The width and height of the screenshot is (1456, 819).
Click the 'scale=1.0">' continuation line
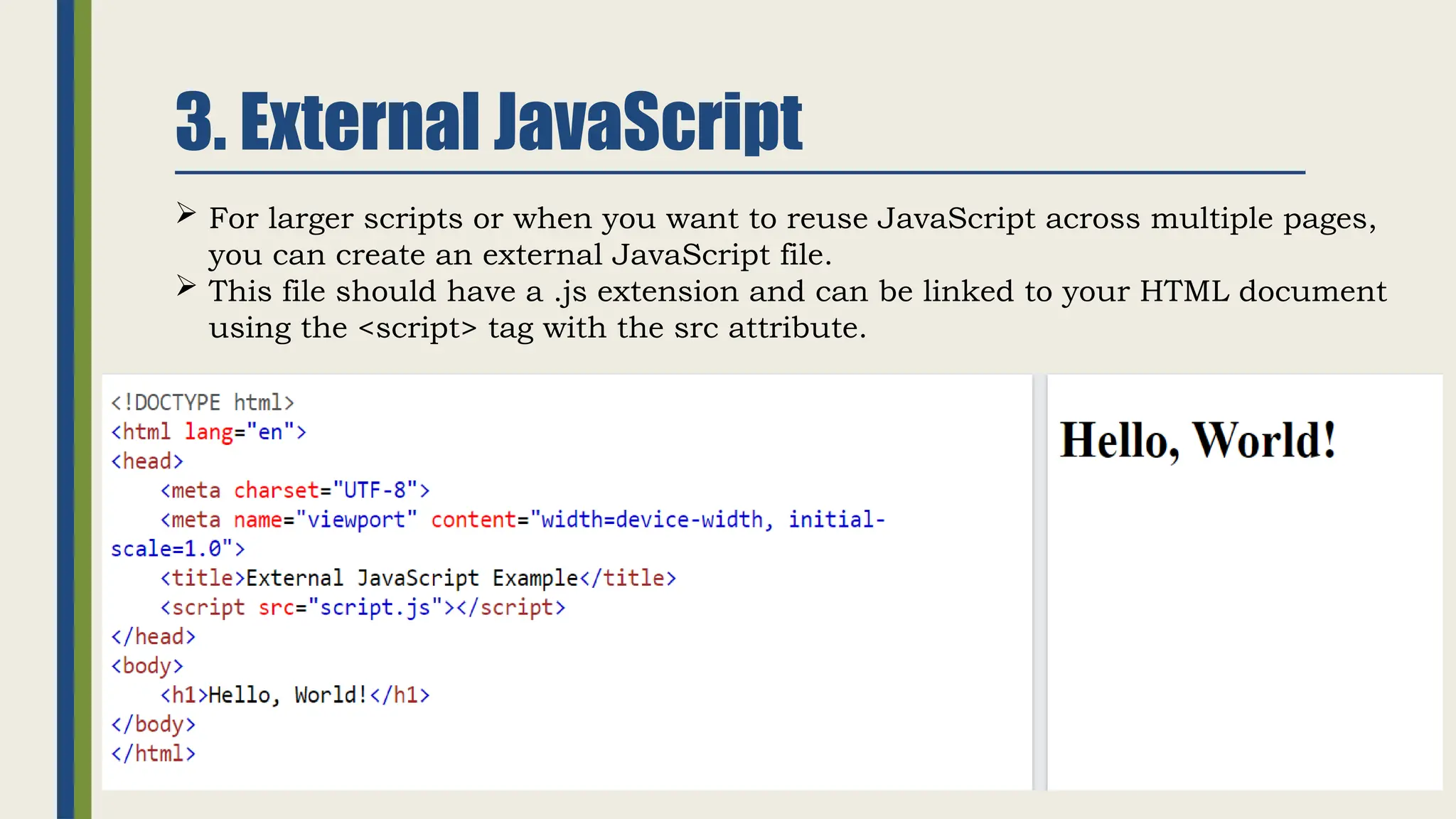[x=178, y=549]
